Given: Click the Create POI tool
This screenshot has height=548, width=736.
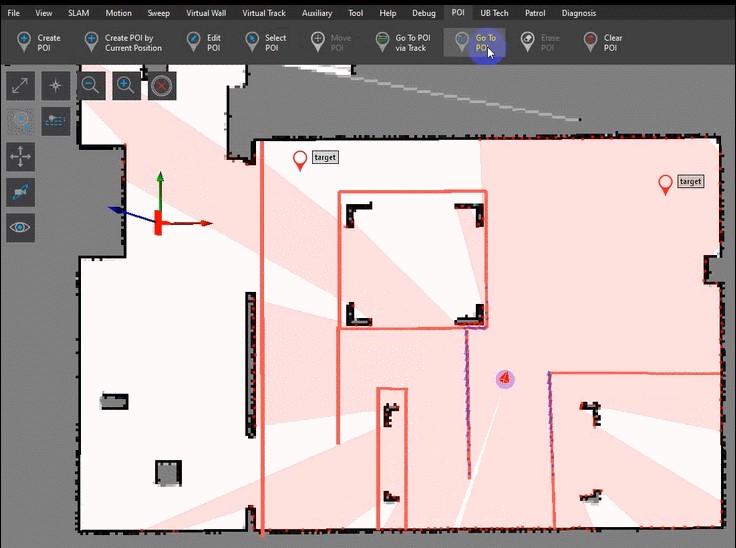Looking at the screenshot, I should (38, 42).
